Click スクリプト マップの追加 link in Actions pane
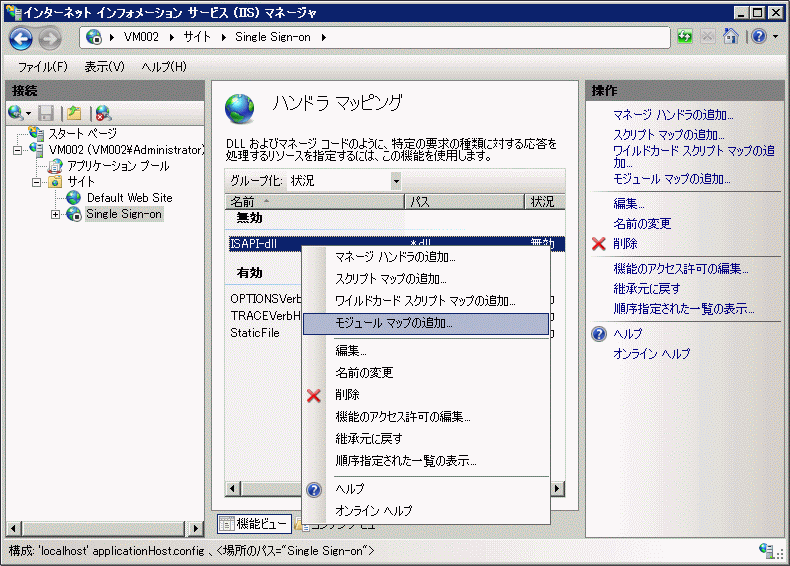The height and width of the screenshot is (566, 790). coord(669,135)
